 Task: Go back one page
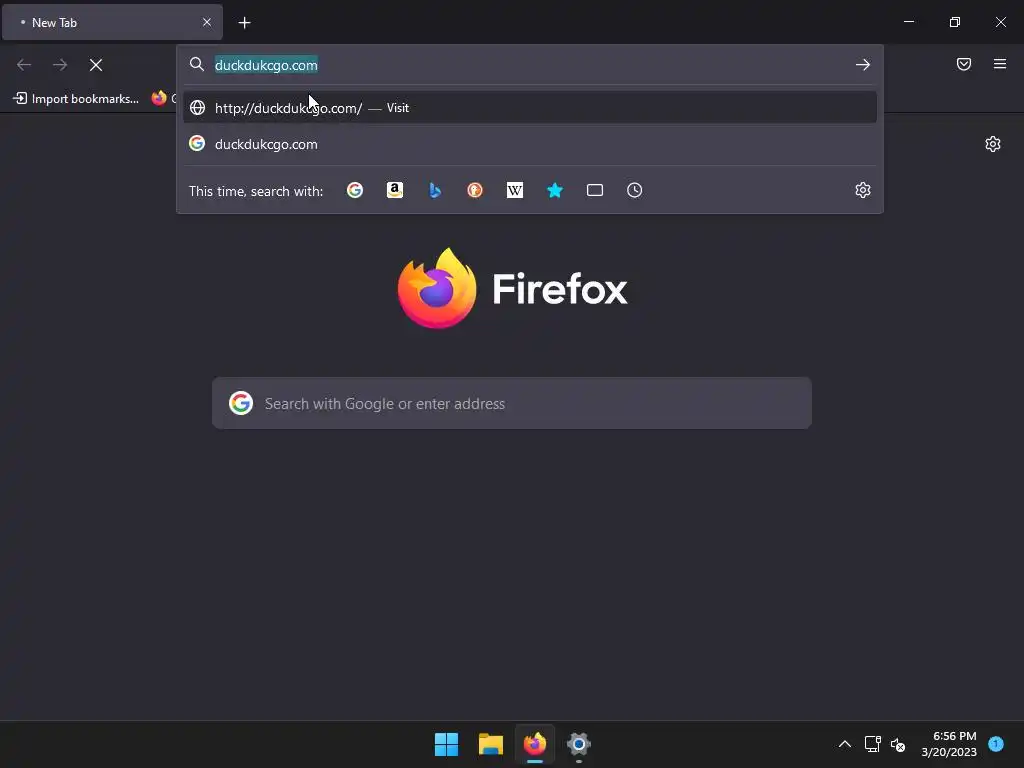tap(24, 65)
